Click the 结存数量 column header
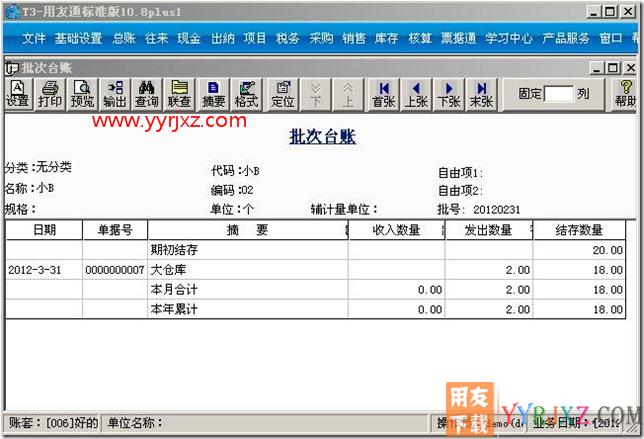Image resolution: width=644 pixels, height=439 pixels. click(x=579, y=230)
